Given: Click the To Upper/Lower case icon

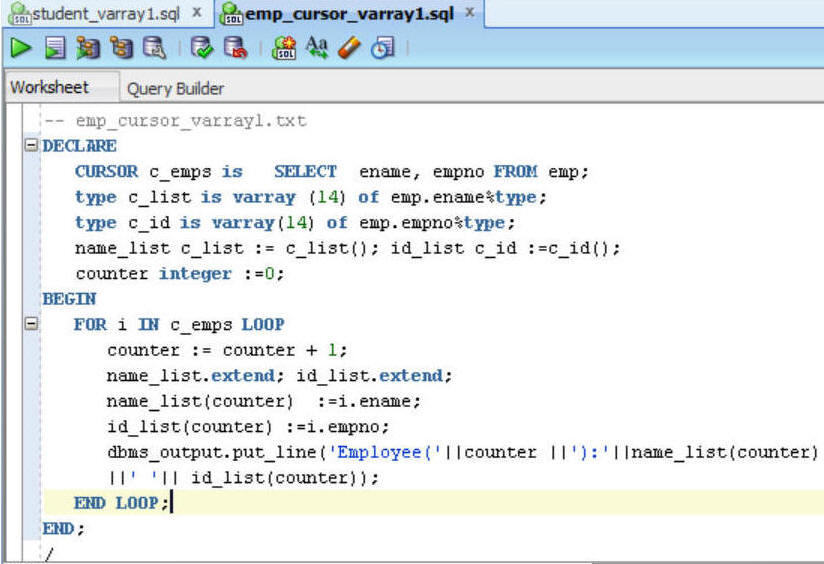Looking at the screenshot, I should pyautogui.click(x=317, y=48).
